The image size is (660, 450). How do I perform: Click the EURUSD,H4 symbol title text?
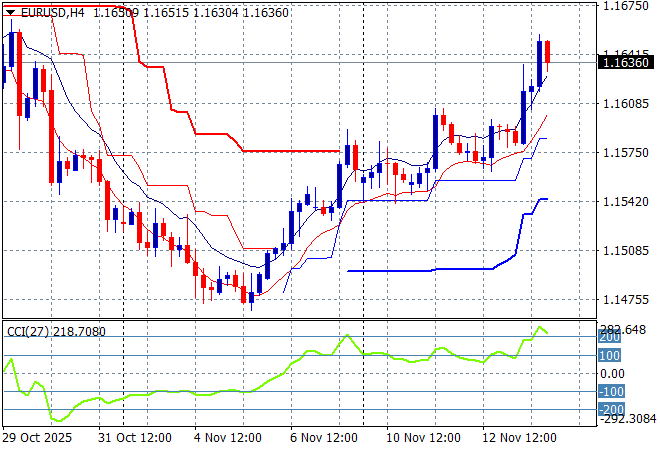pyautogui.click(x=53, y=13)
